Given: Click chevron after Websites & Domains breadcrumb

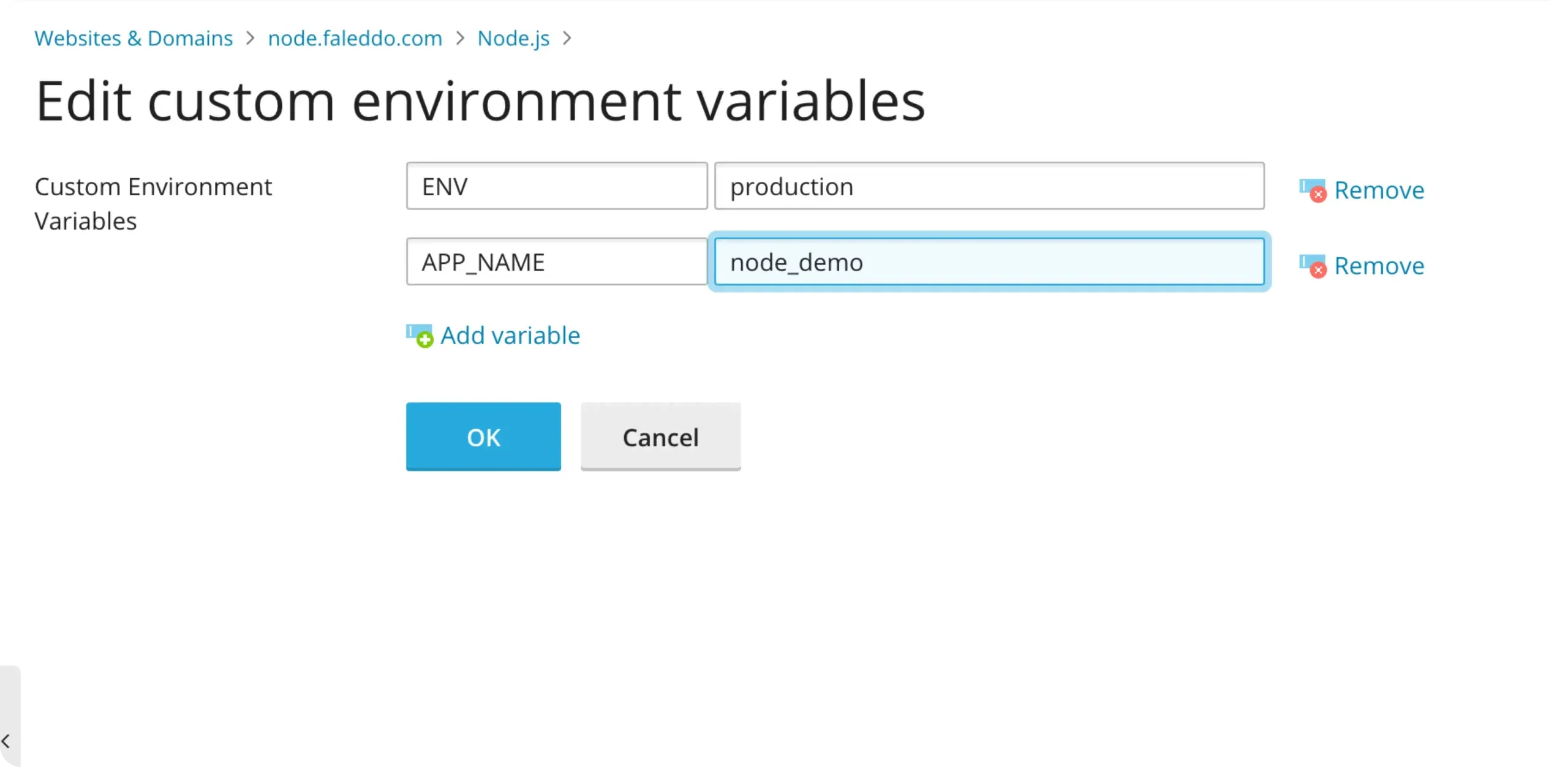Looking at the screenshot, I should click(250, 39).
